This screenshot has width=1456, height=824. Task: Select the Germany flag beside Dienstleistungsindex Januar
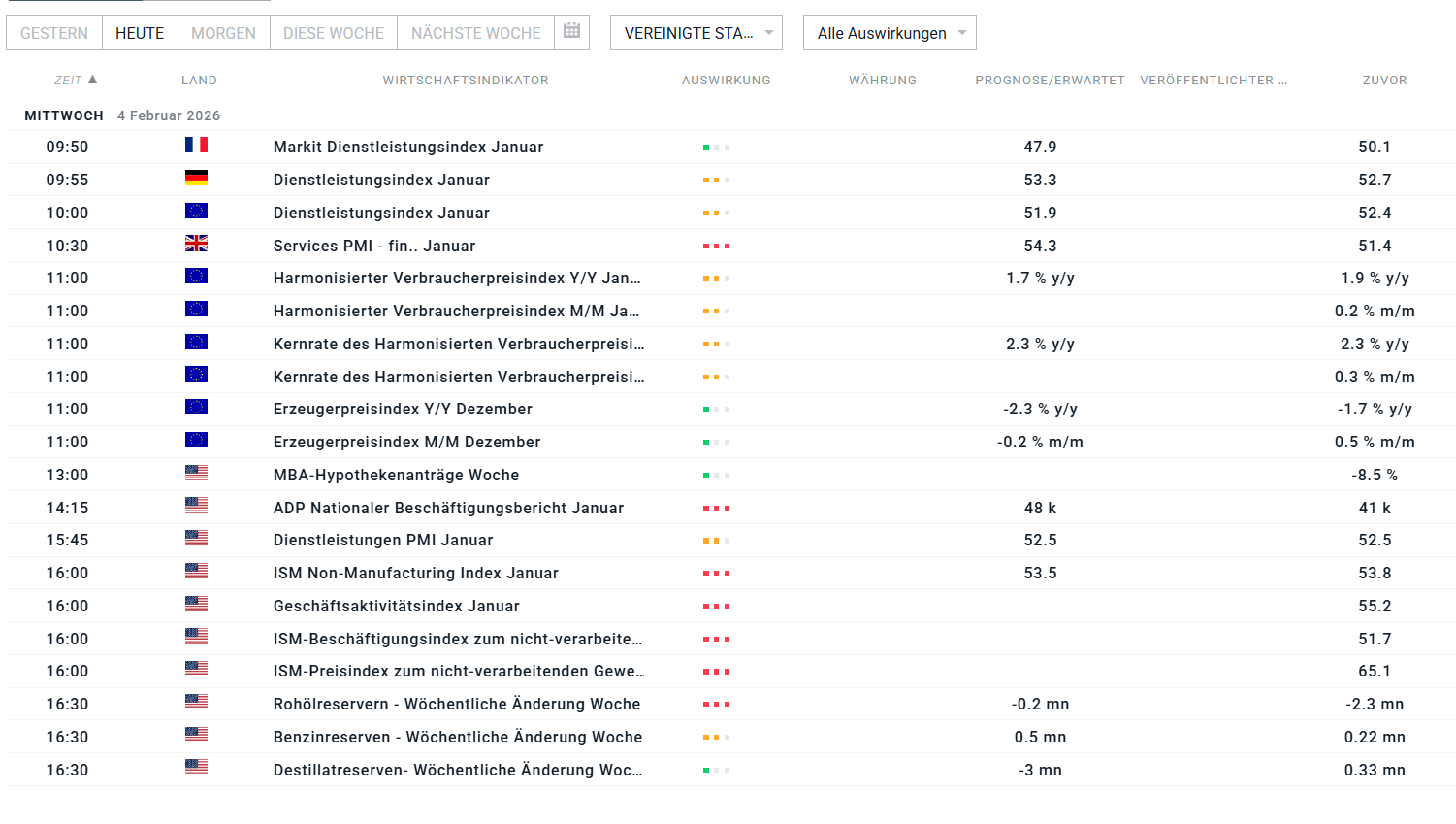(196, 177)
